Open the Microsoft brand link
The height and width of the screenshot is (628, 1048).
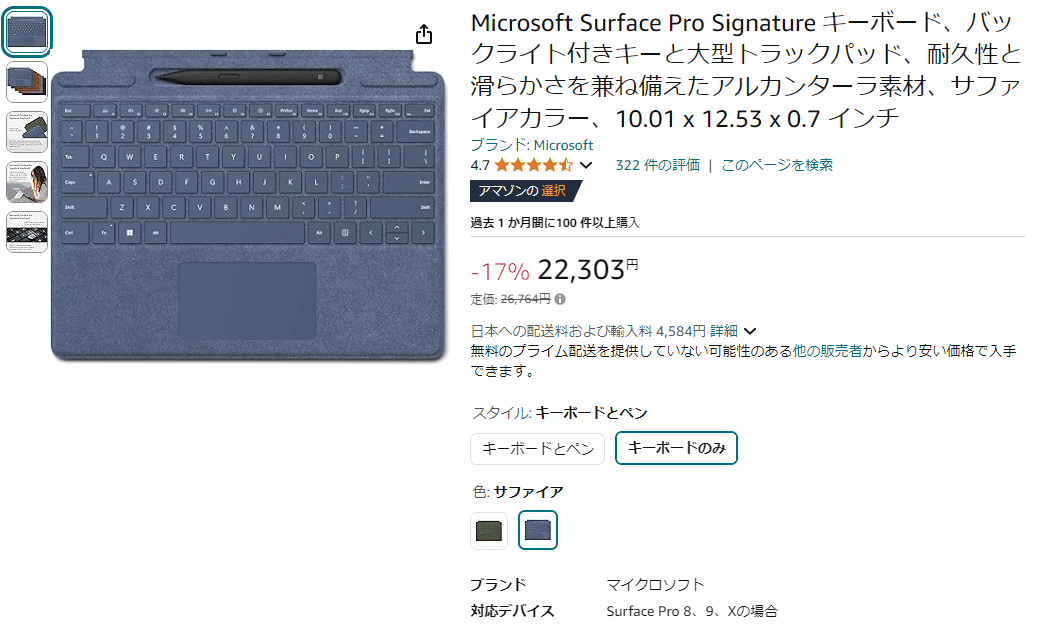[565, 144]
